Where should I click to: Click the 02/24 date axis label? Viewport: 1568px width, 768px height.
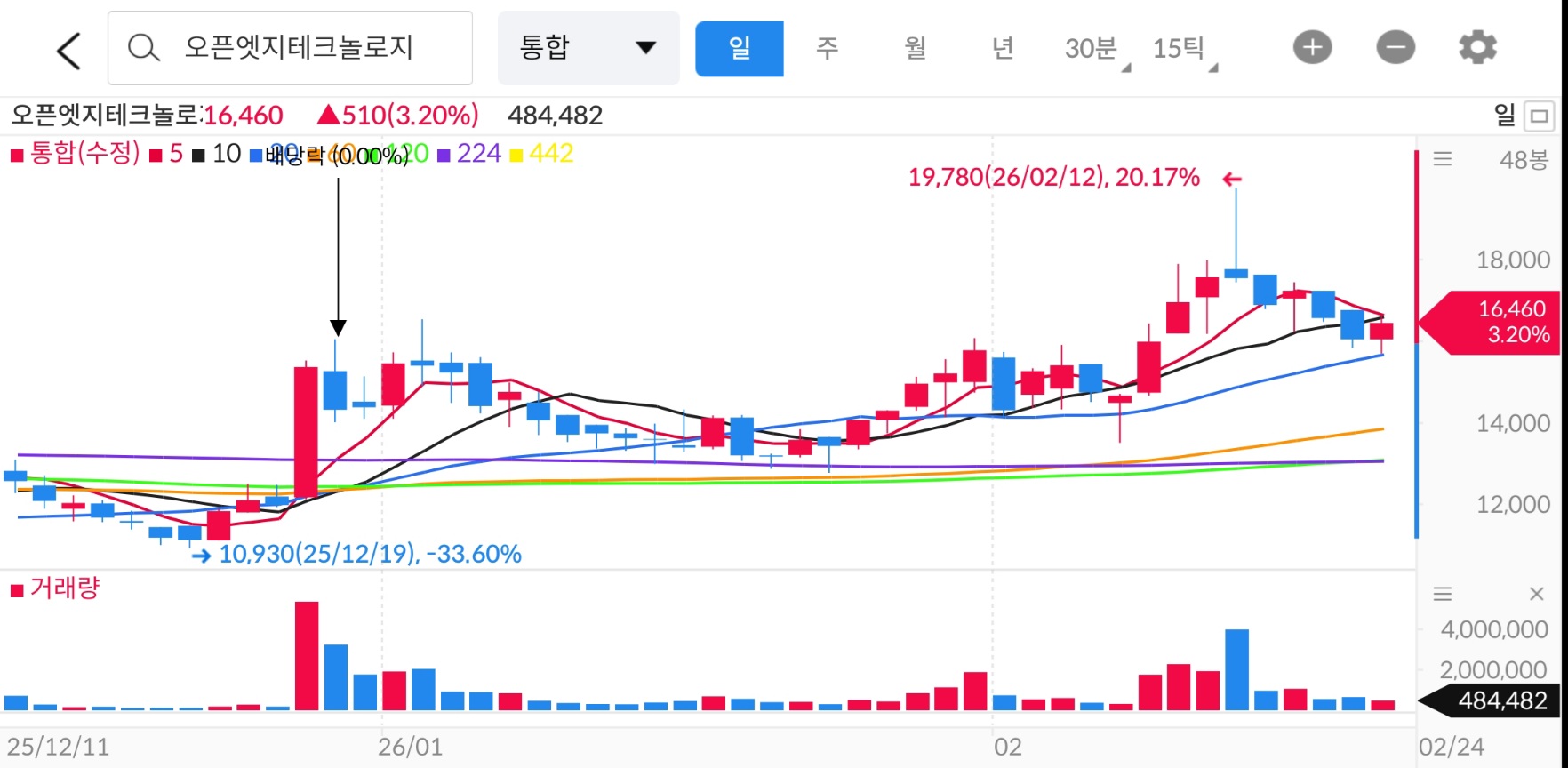click(1451, 747)
